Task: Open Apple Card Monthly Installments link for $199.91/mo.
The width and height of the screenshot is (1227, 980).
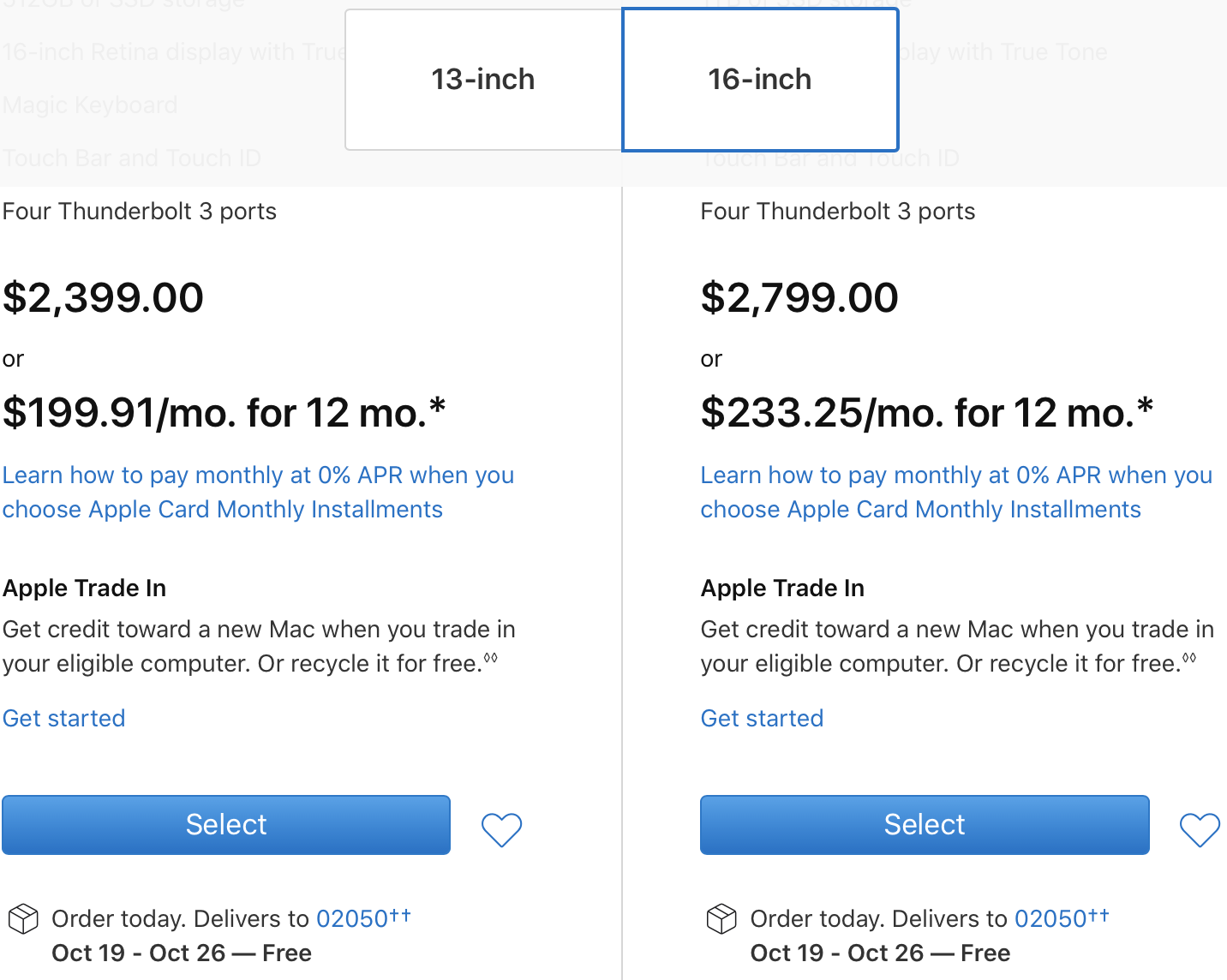Action: [x=258, y=493]
